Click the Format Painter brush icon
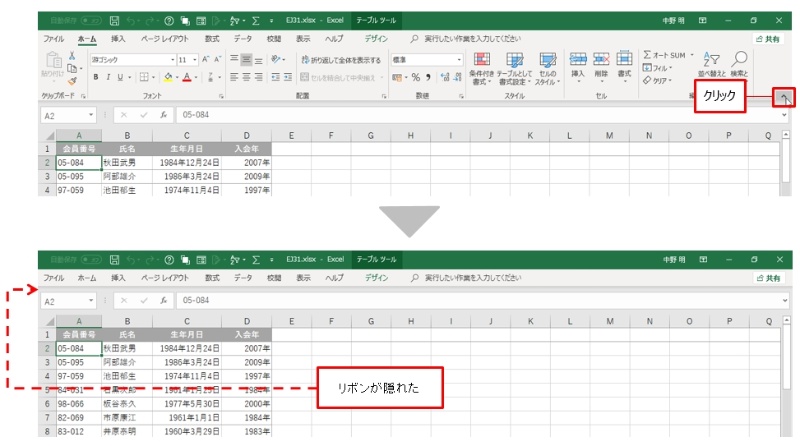This screenshot has width=800, height=446. [73, 81]
